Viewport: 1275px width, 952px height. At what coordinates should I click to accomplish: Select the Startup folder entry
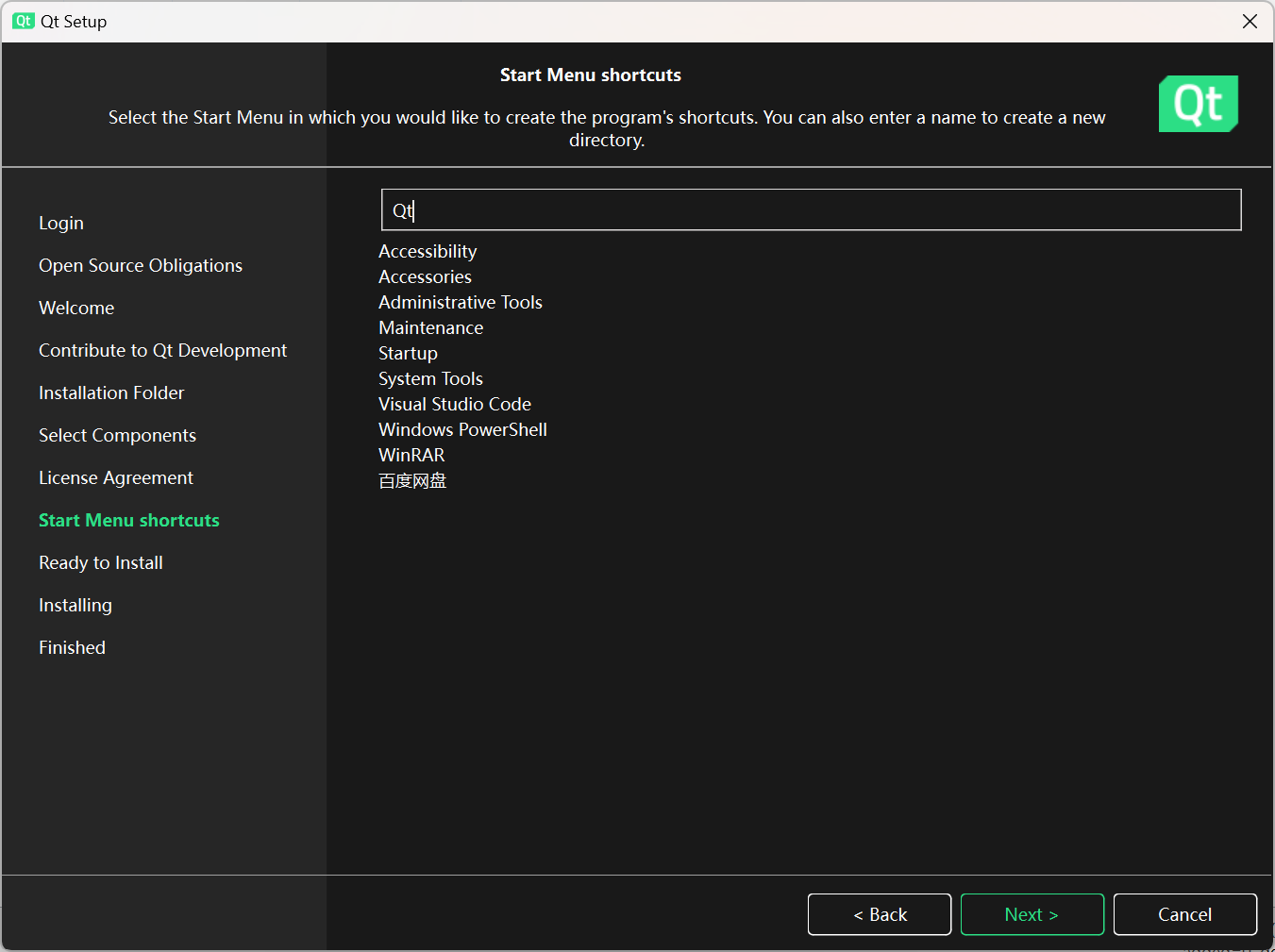coord(408,353)
